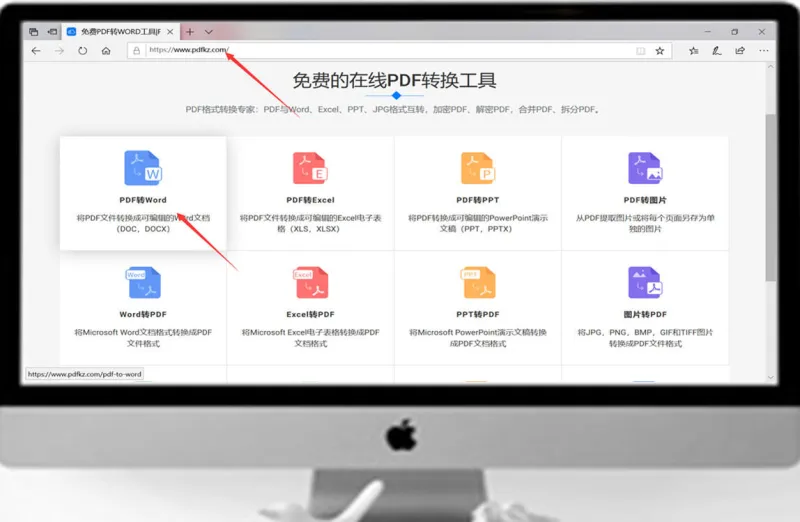Select the PDF转图片 purple icon
This screenshot has width=800, height=522.
point(645,168)
